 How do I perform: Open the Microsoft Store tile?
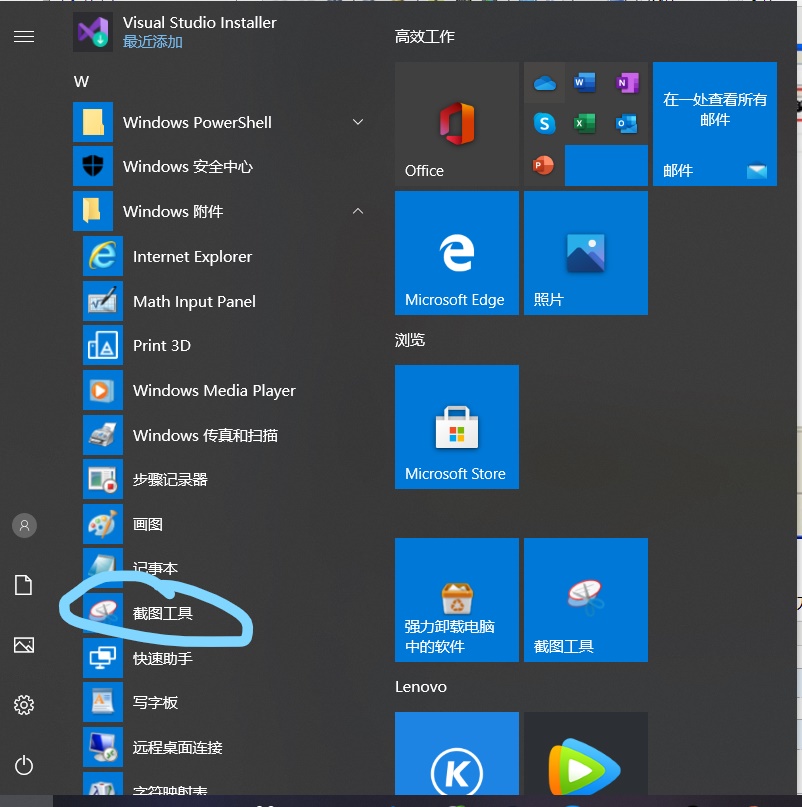[457, 427]
